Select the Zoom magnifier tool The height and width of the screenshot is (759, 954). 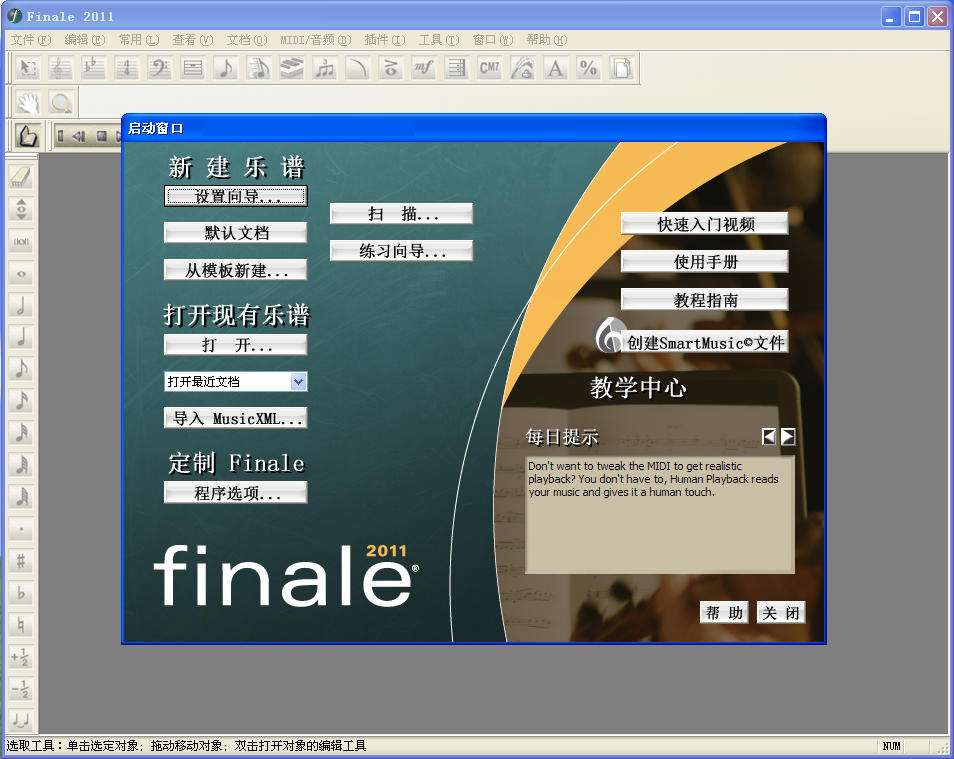[x=60, y=102]
